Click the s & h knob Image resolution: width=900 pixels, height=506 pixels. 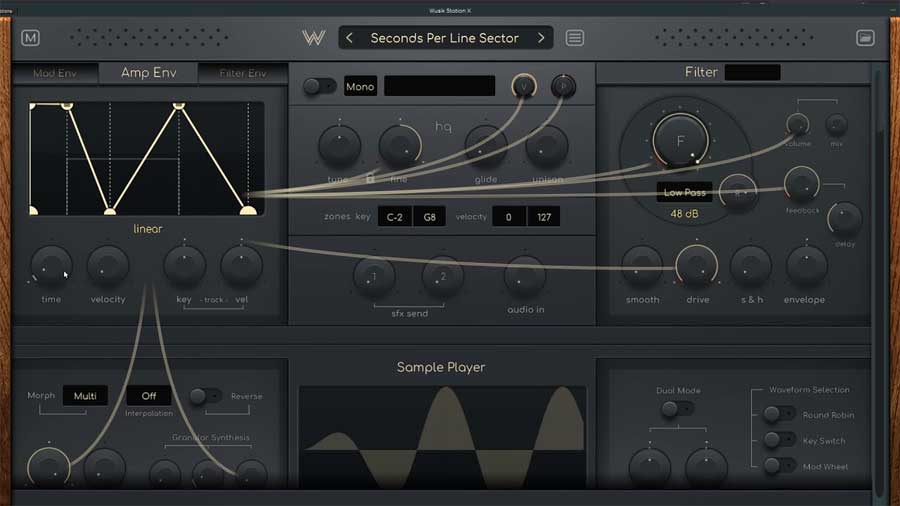tap(751, 266)
